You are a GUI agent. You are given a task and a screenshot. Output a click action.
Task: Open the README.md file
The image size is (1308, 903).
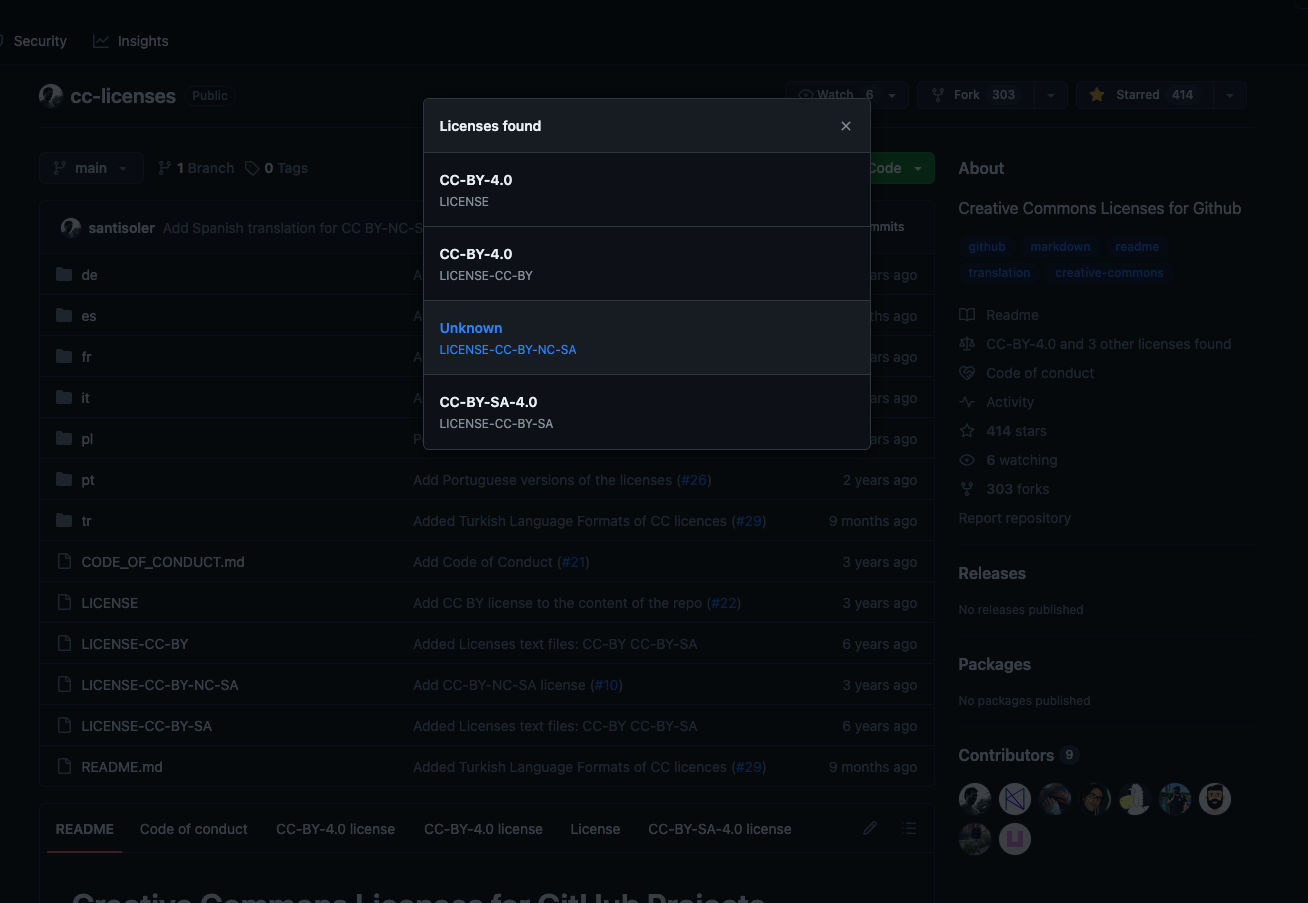click(x=122, y=767)
